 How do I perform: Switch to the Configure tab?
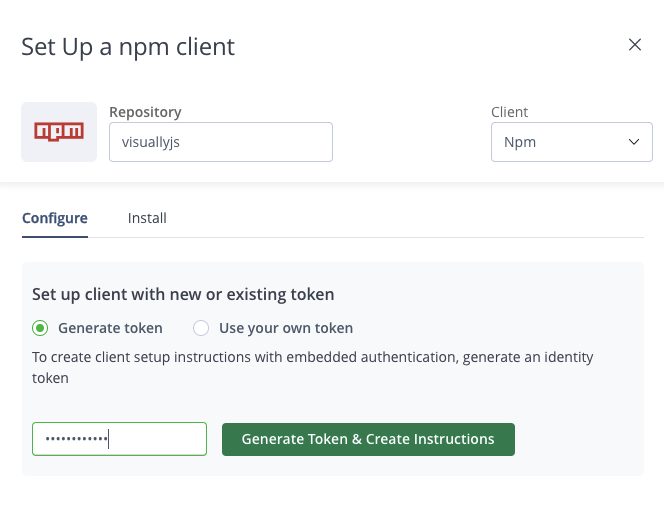coord(55,218)
